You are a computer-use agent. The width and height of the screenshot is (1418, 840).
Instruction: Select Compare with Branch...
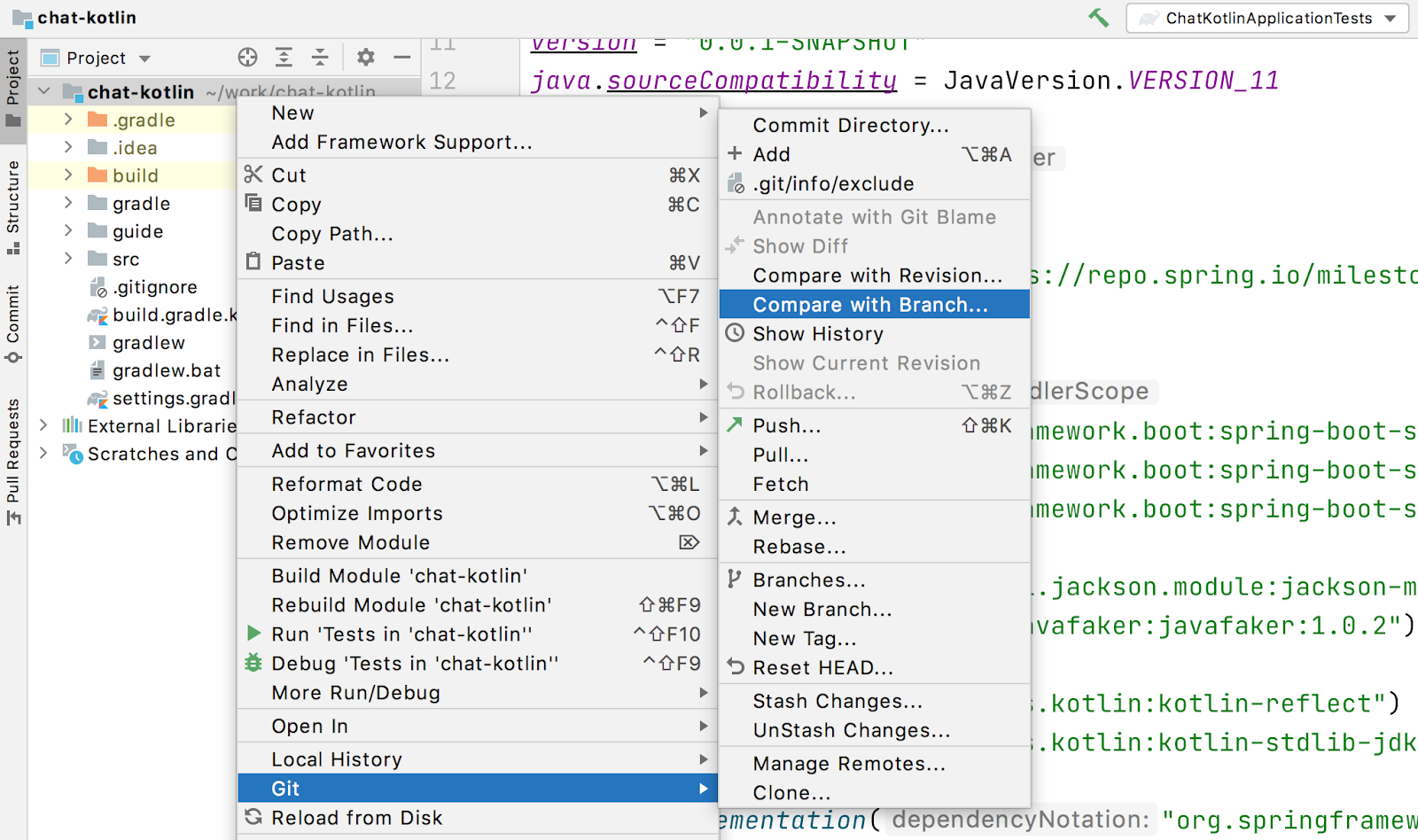coord(875,304)
